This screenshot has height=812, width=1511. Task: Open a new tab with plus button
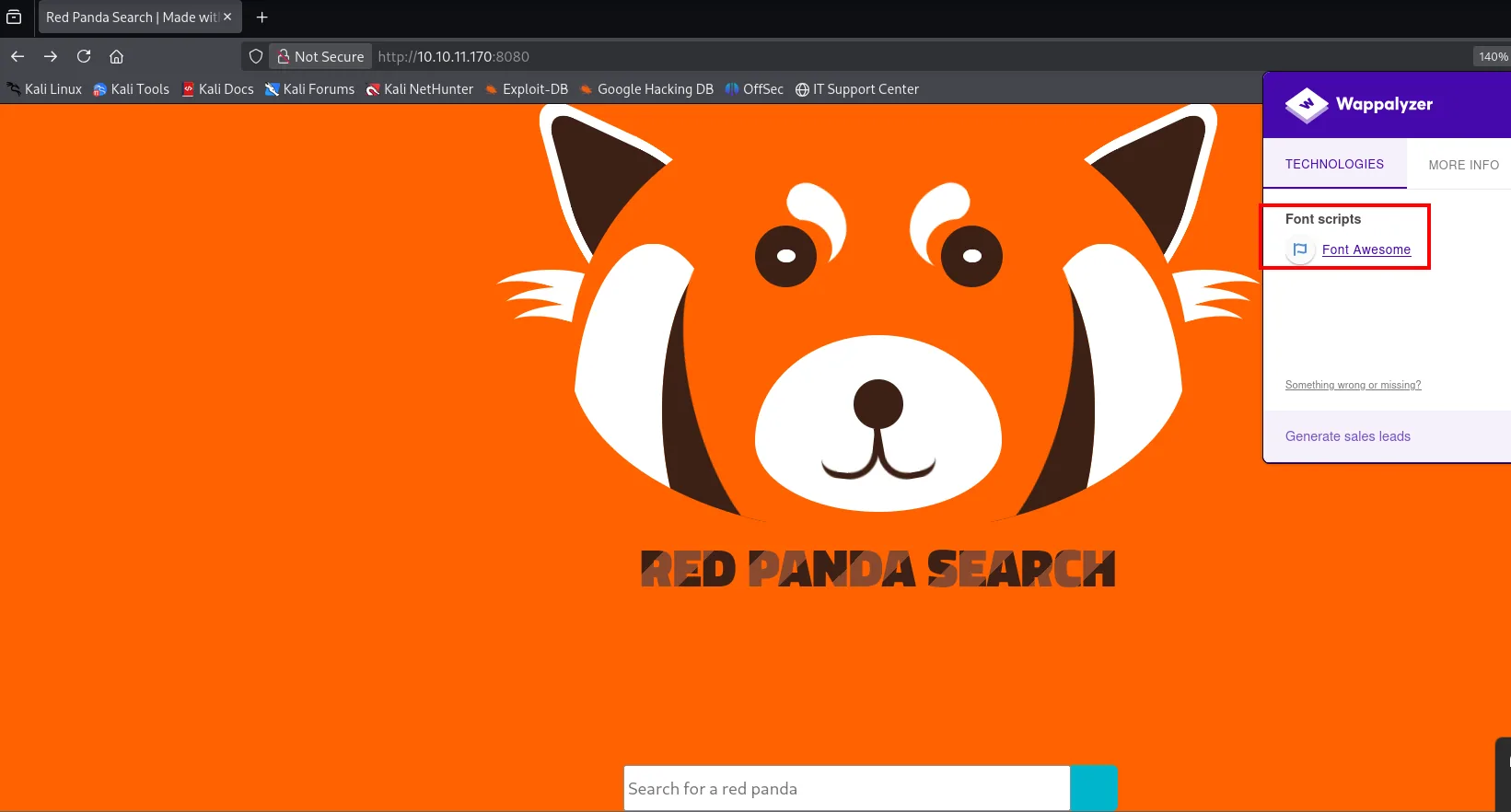262,17
